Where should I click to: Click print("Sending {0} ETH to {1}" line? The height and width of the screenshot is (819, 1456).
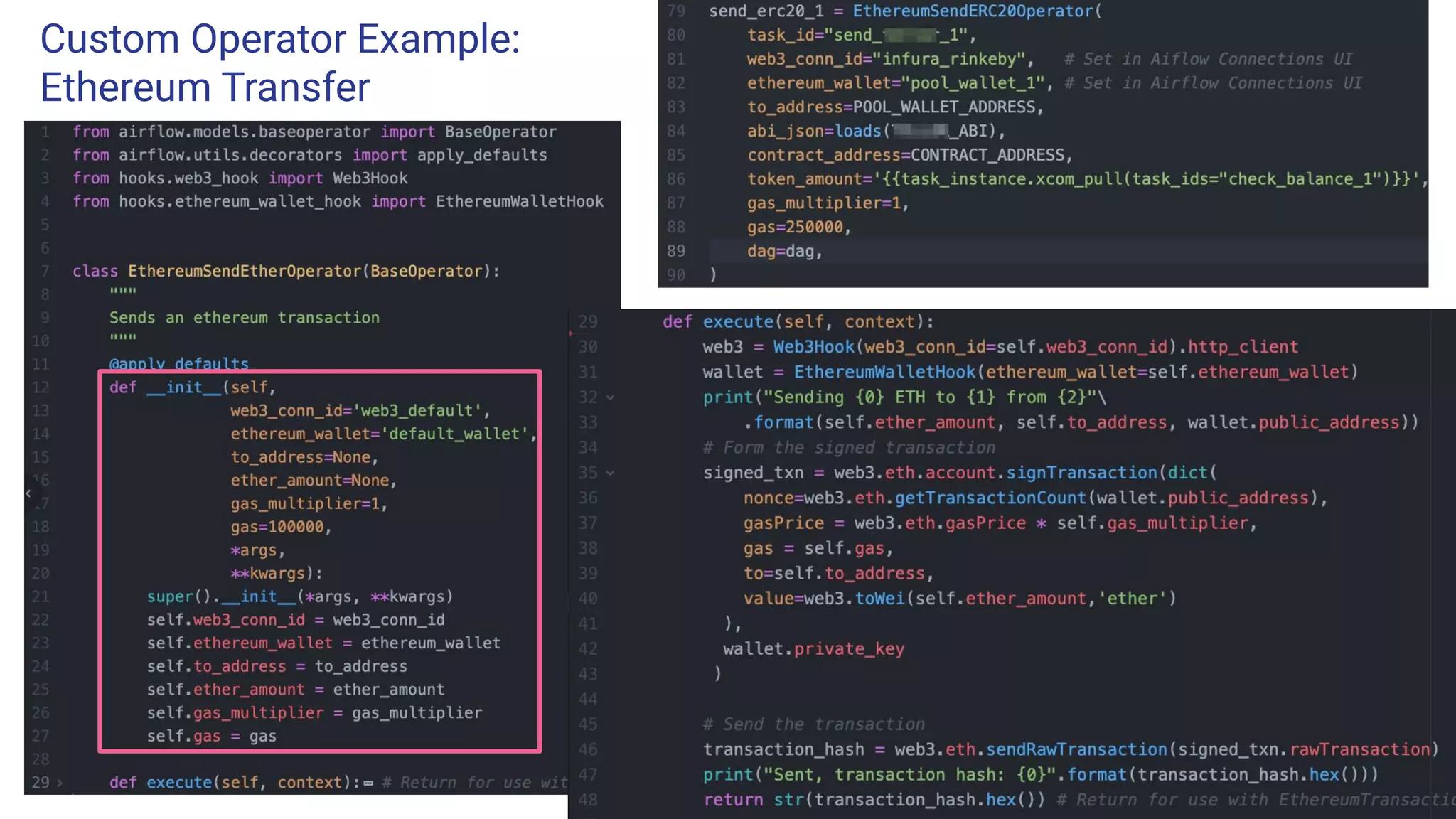point(904,397)
